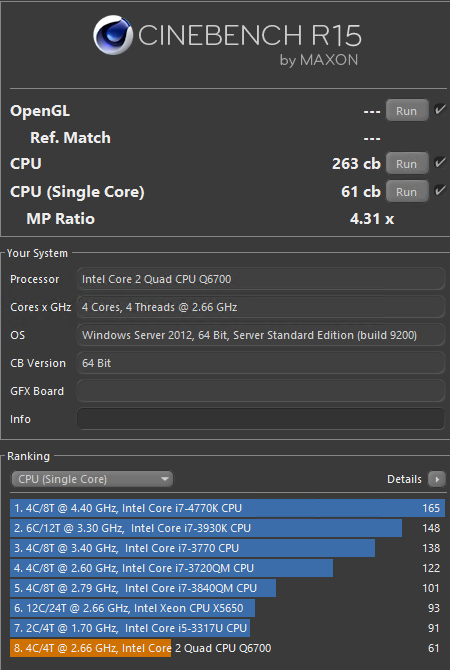Select the Core i5-3317U ranking entry
Viewport: 450px width, 670px height.
point(227,628)
